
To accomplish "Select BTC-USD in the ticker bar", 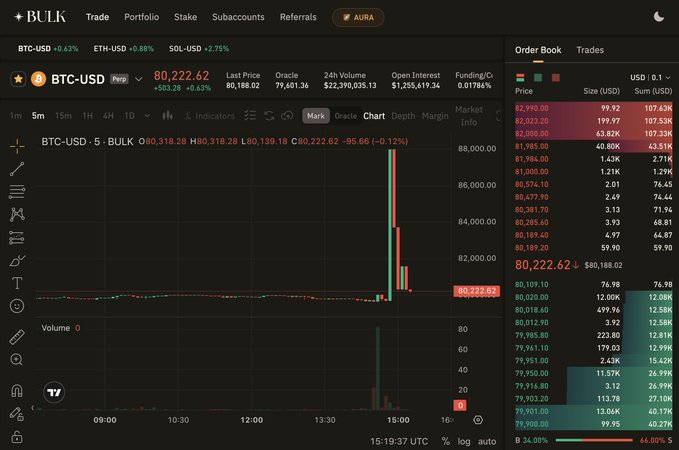I will pos(48,49).
